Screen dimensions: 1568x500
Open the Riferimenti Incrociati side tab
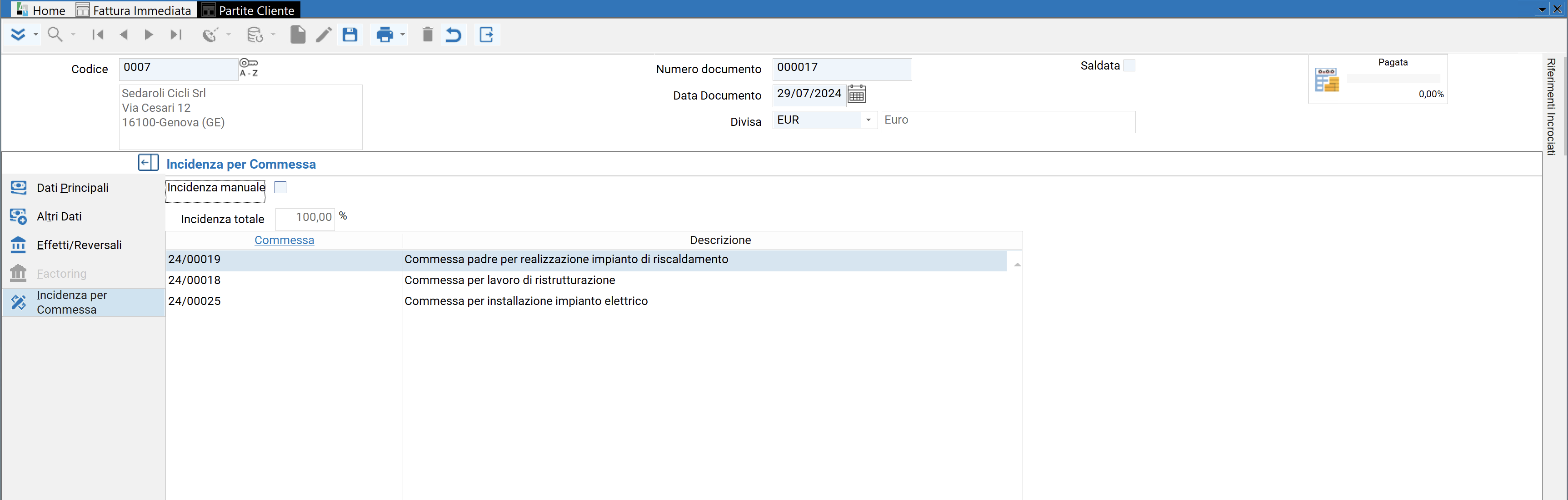[x=1551, y=106]
